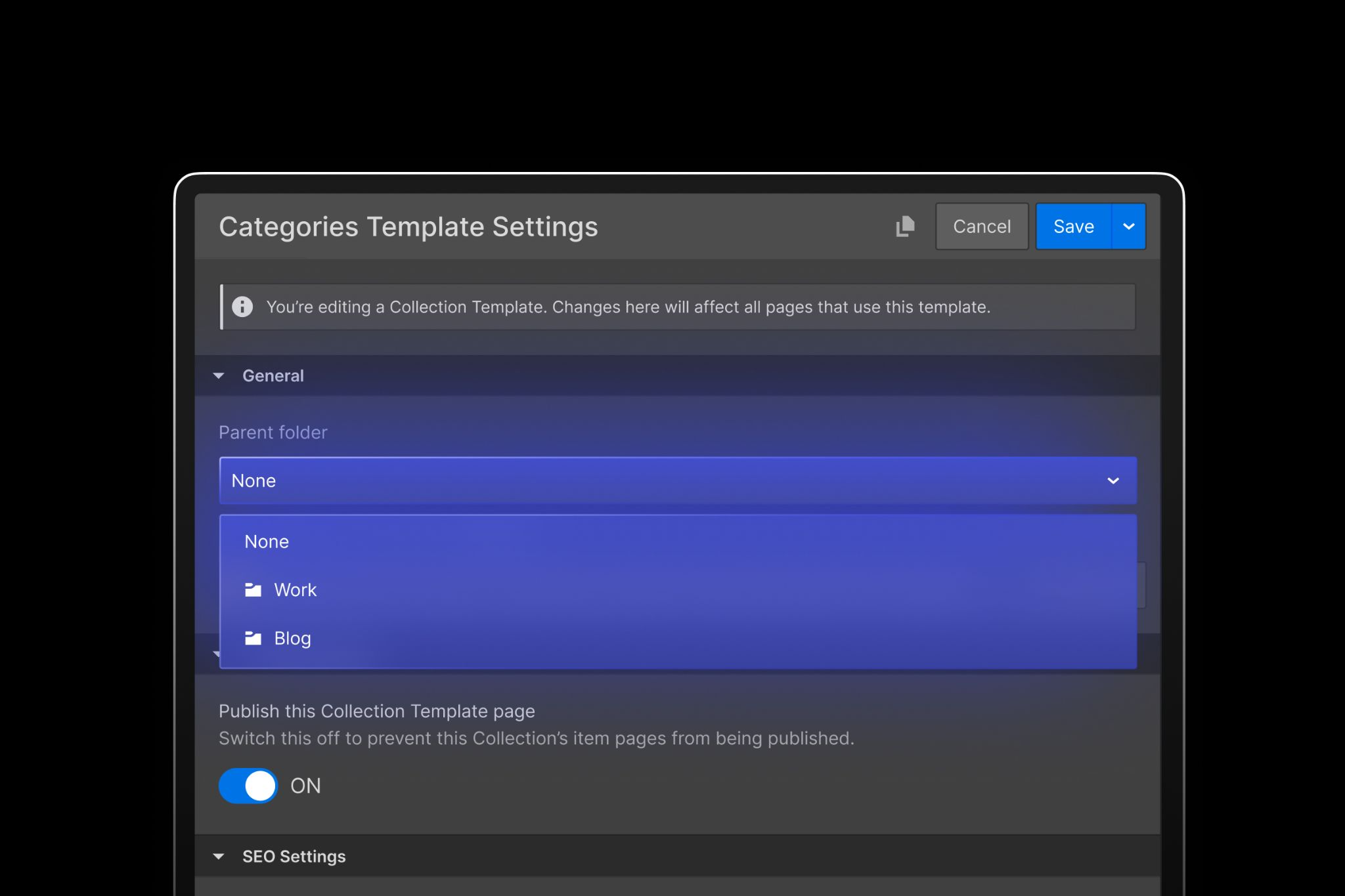Click the Work folder icon
This screenshot has height=896, width=1345.
pos(253,590)
